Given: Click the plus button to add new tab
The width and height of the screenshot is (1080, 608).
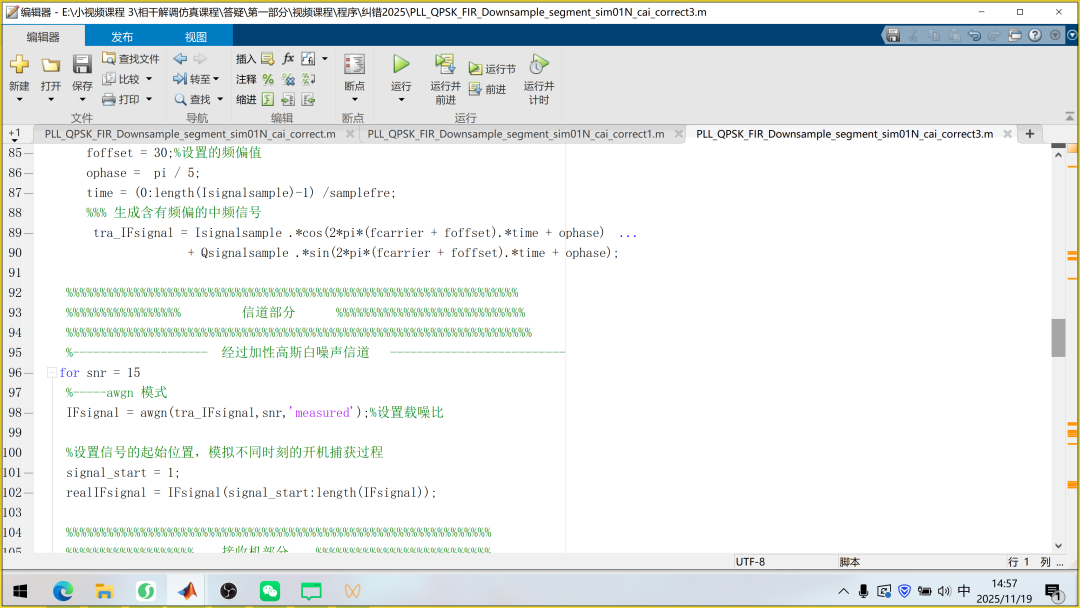Looking at the screenshot, I should click(1029, 134).
